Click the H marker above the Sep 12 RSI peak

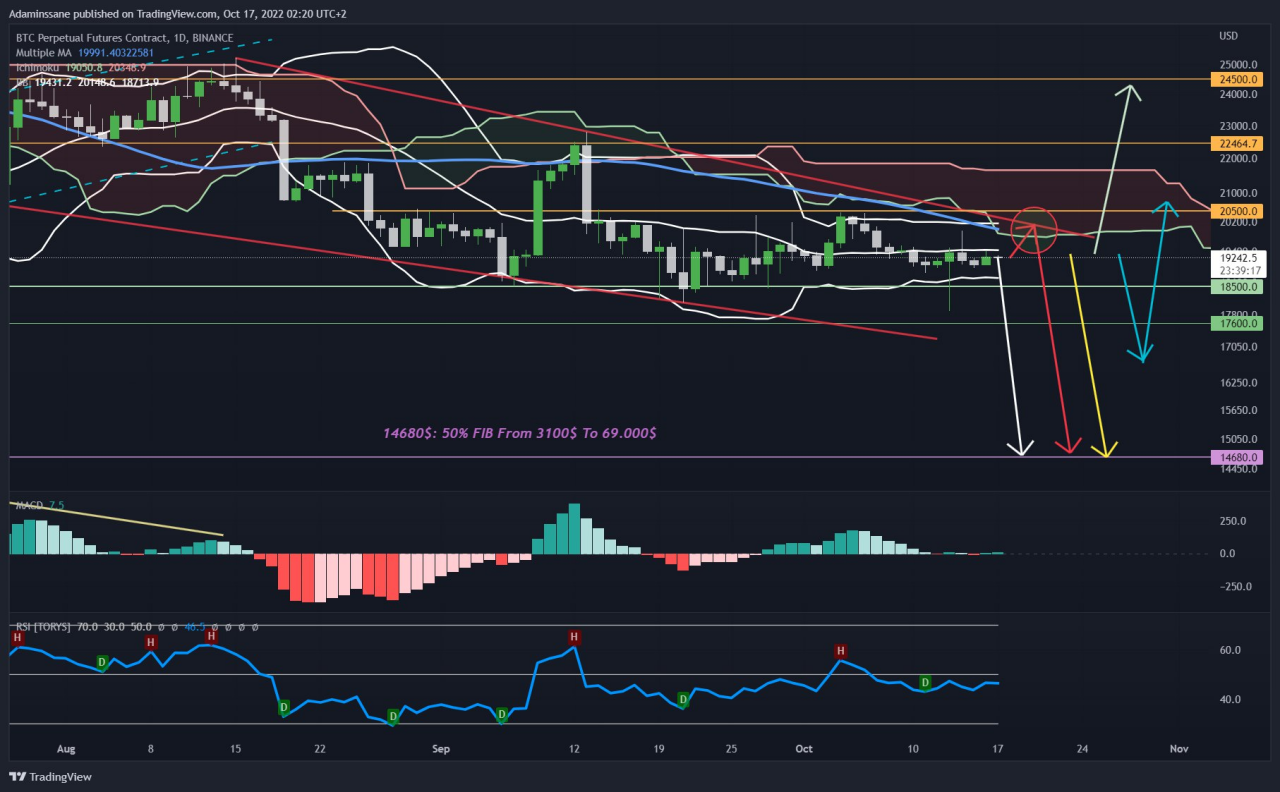574,637
